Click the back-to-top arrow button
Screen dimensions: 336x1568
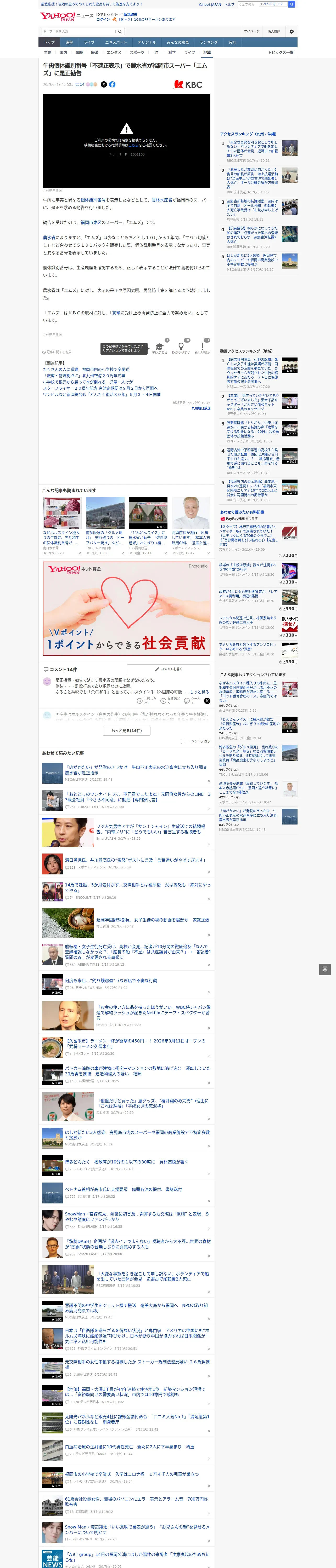tap(325, 970)
